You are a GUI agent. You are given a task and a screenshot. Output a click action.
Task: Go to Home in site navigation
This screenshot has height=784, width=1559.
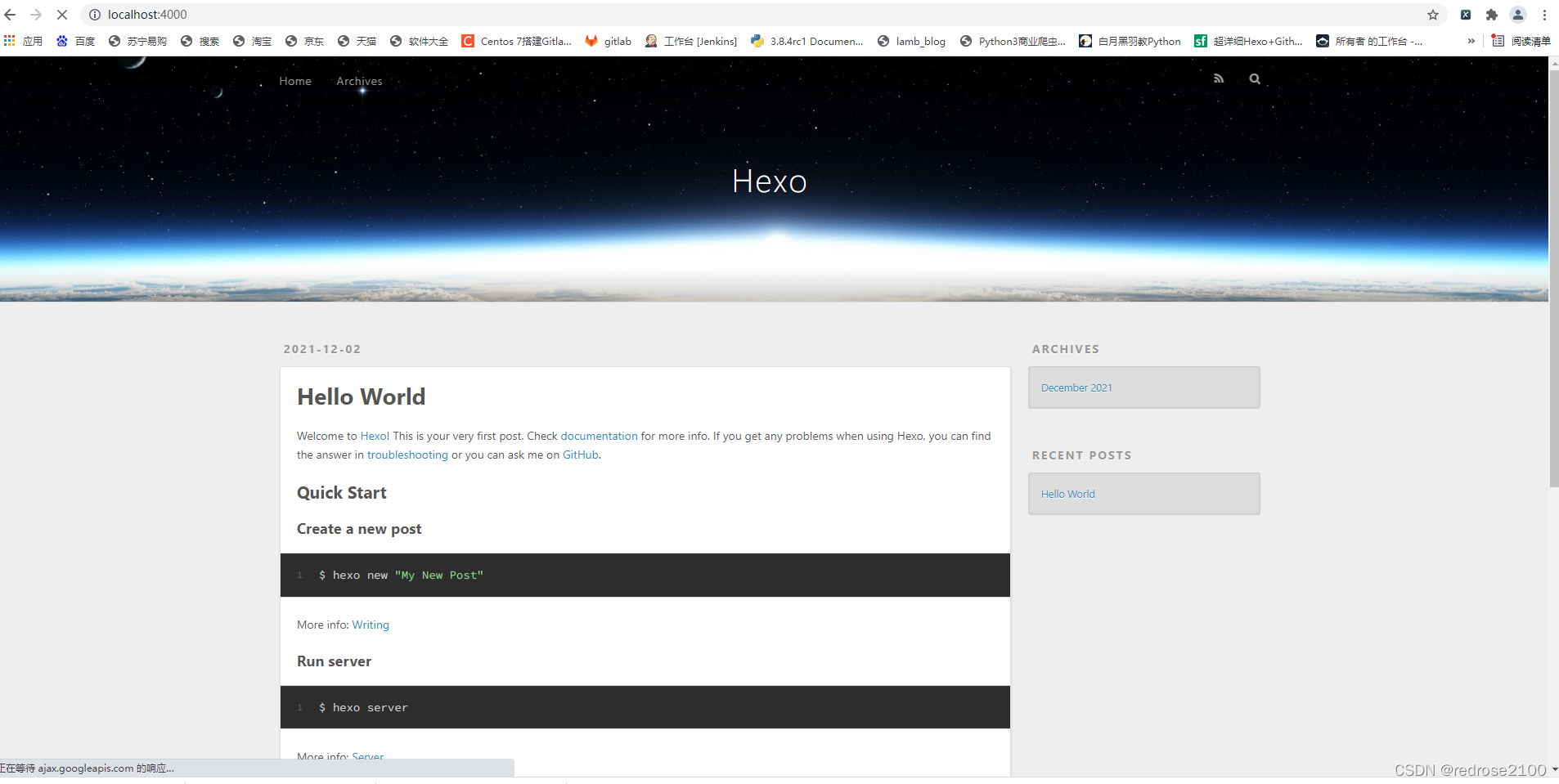[295, 81]
